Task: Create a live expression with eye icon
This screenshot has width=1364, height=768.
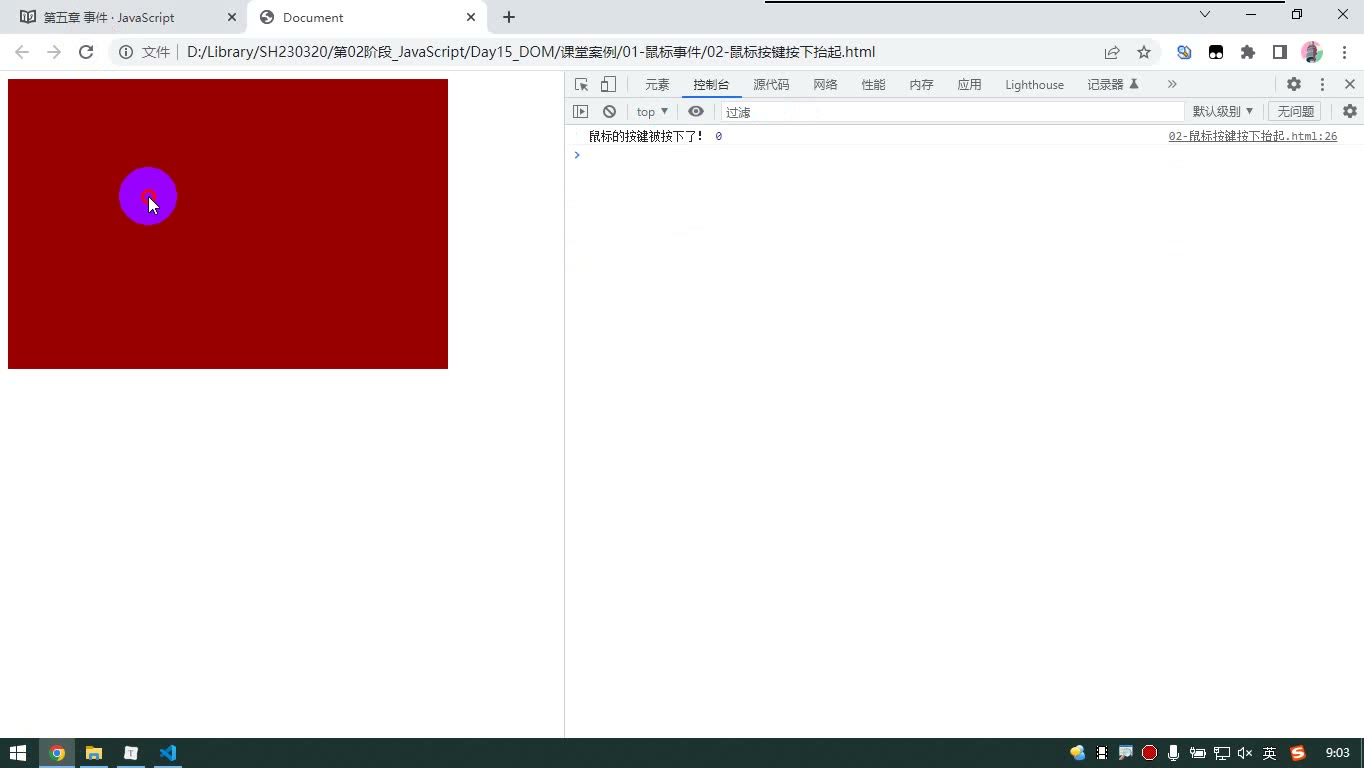Action: [696, 112]
